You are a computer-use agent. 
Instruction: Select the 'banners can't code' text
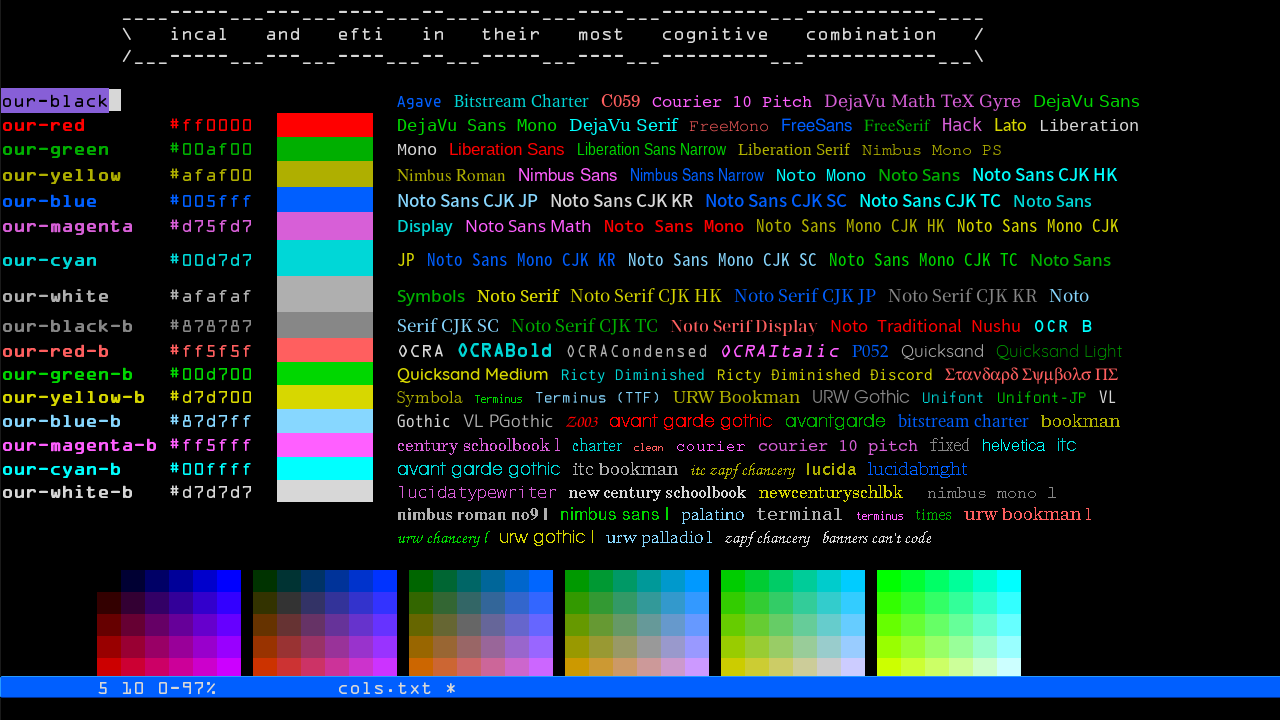click(x=877, y=539)
